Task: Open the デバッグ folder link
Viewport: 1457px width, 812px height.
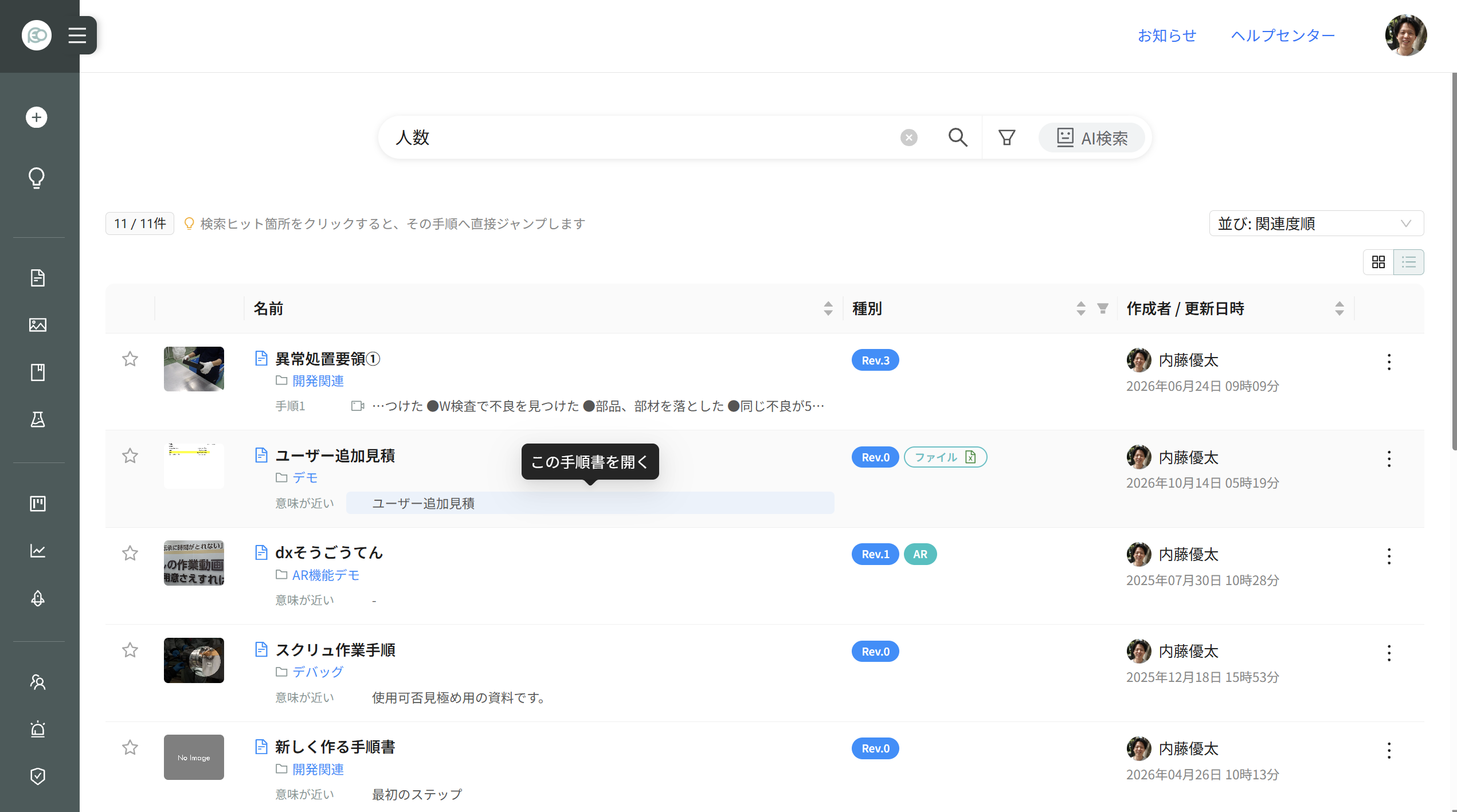Action: click(x=318, y=672)
